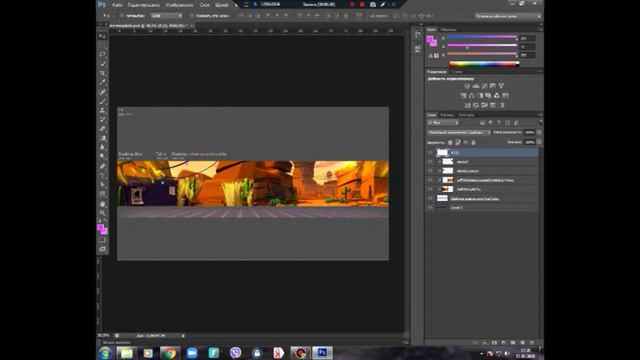Toggle eye of third layer row
The image size is (640, 360).
click(430, 171)
